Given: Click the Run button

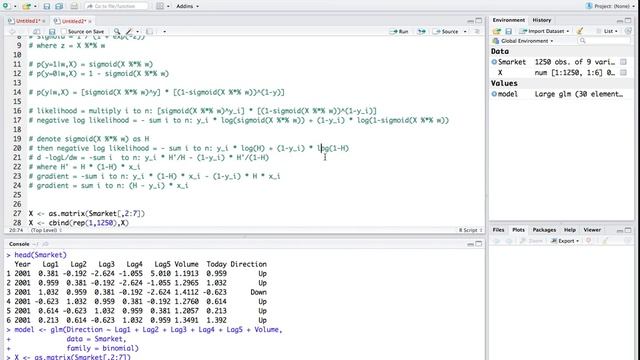Looking at the screenshot, I should [400, 31].
